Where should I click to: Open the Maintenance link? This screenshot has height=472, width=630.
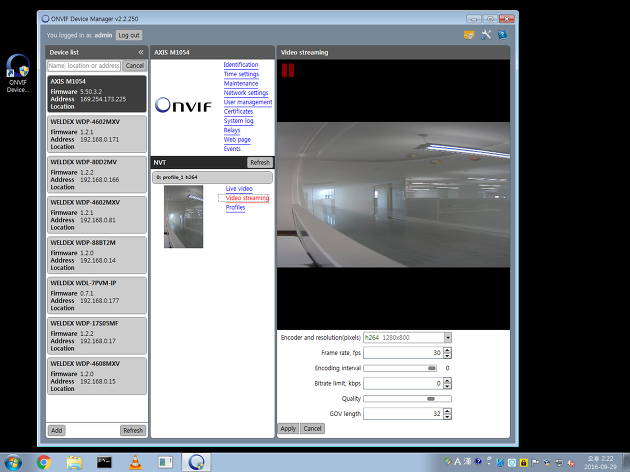pos(241,84)
